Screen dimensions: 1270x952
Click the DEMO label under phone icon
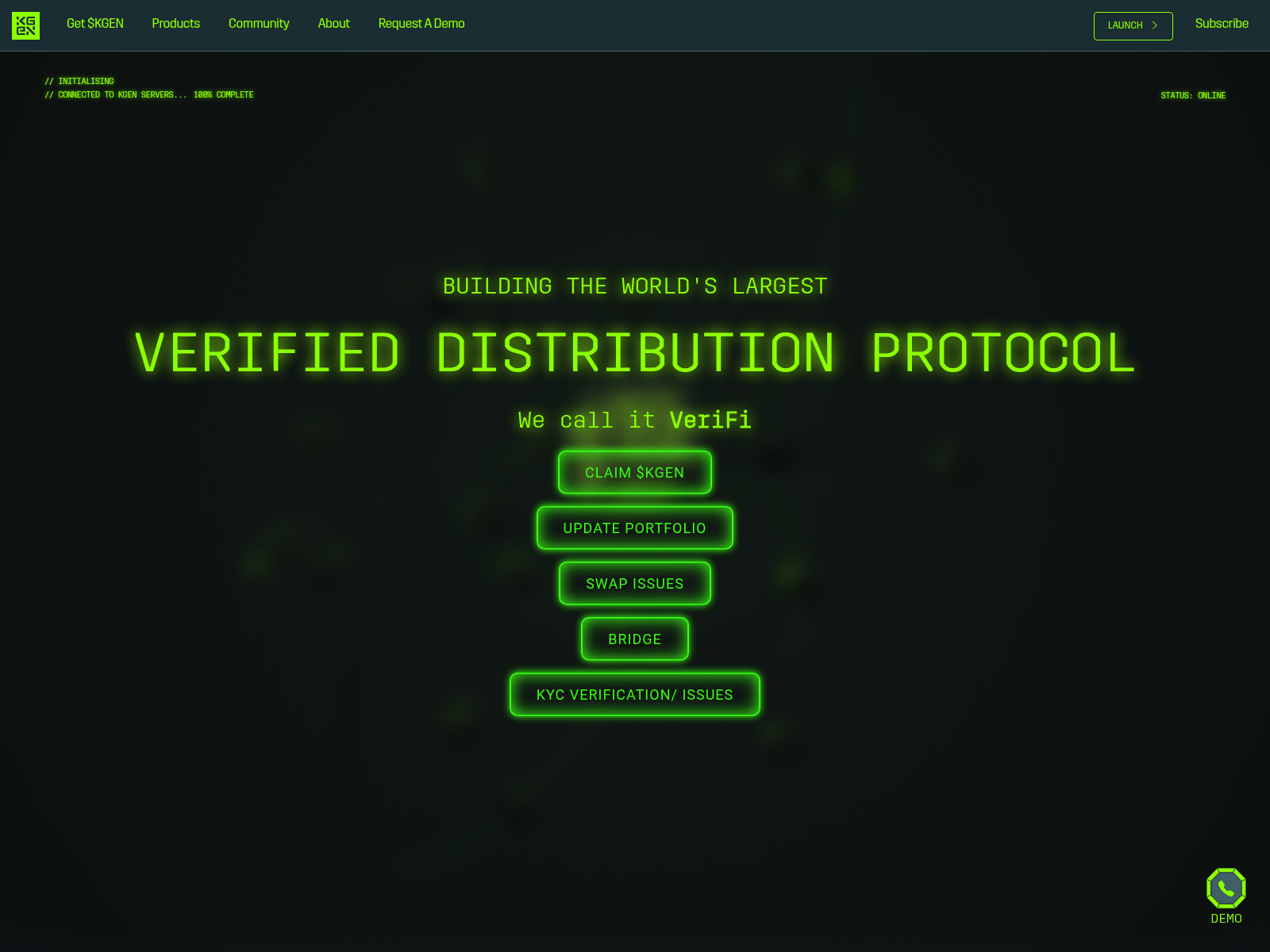click(1226, 919)
